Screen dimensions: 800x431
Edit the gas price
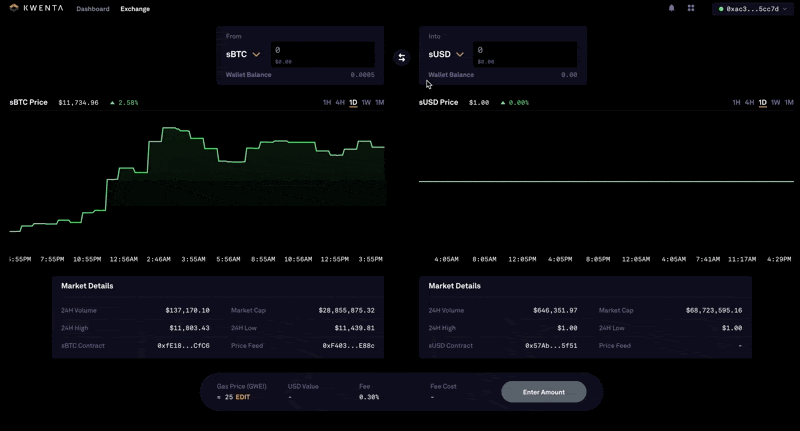coord(243,397)
